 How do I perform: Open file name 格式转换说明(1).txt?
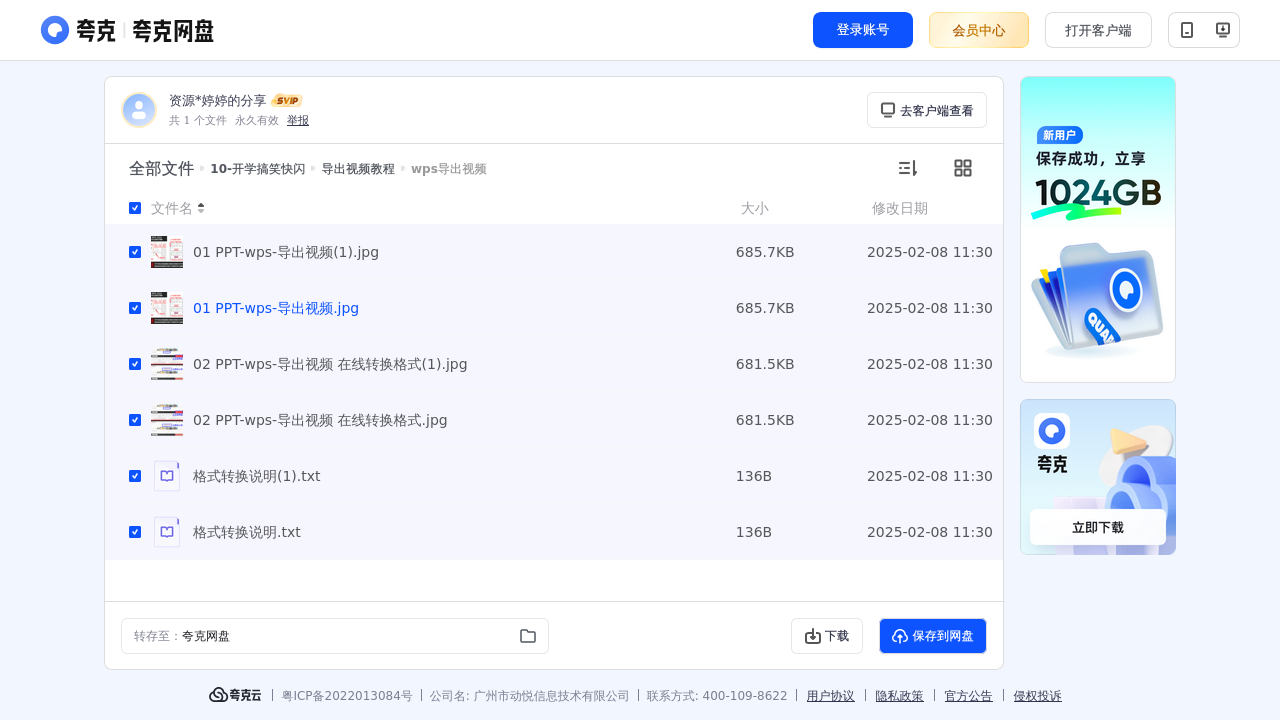tap(257, 476)
